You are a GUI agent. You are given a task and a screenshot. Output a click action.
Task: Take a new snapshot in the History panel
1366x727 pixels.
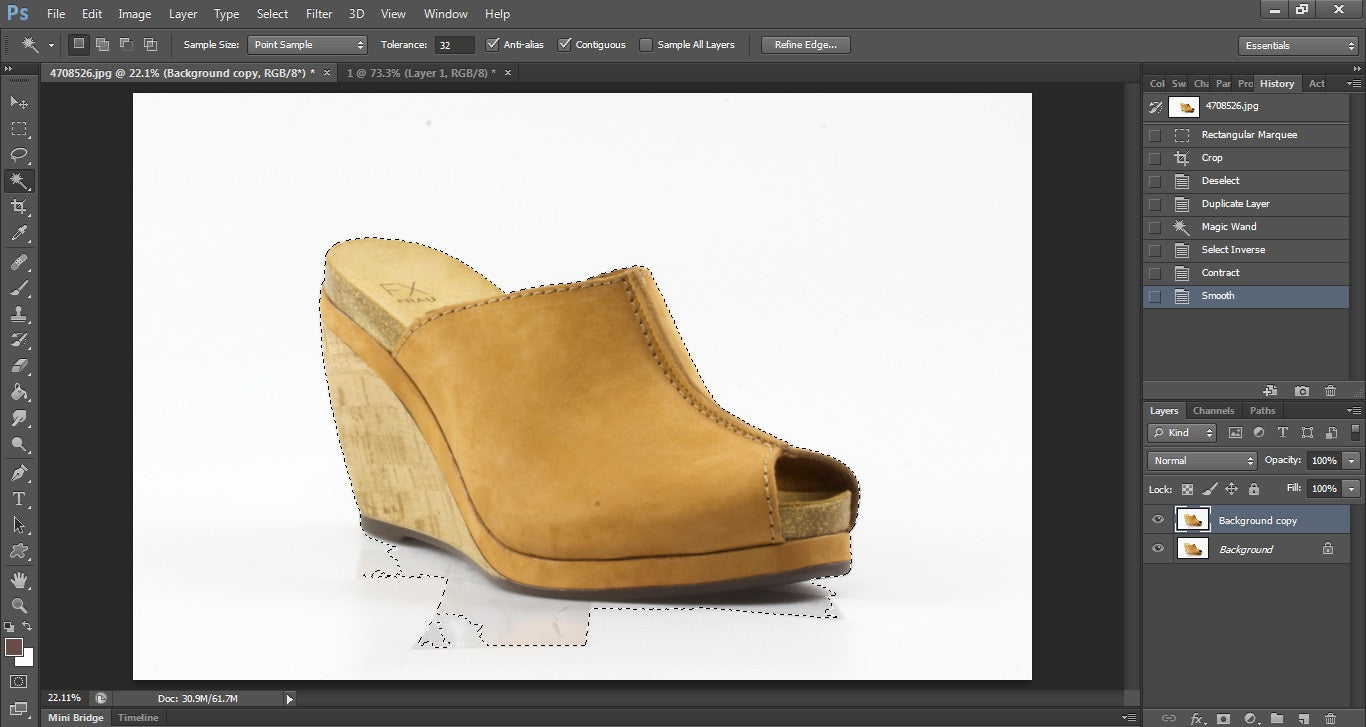(x=1301, y=390)
